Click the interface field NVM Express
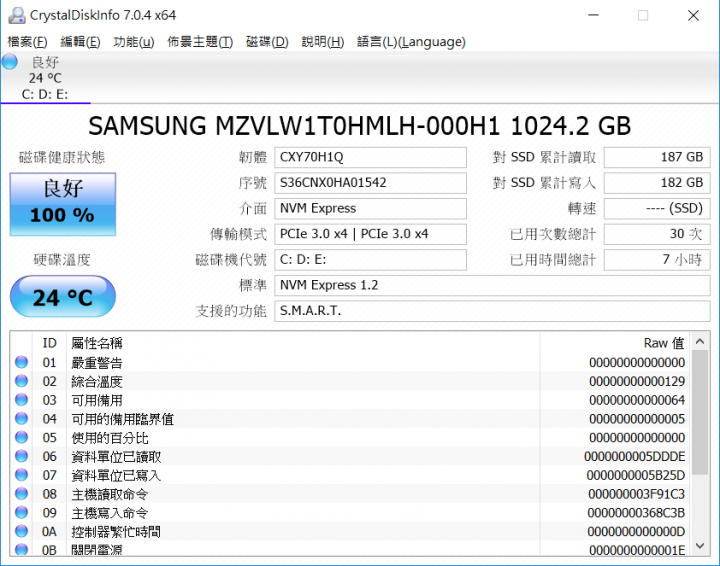 tap(371, 209)
